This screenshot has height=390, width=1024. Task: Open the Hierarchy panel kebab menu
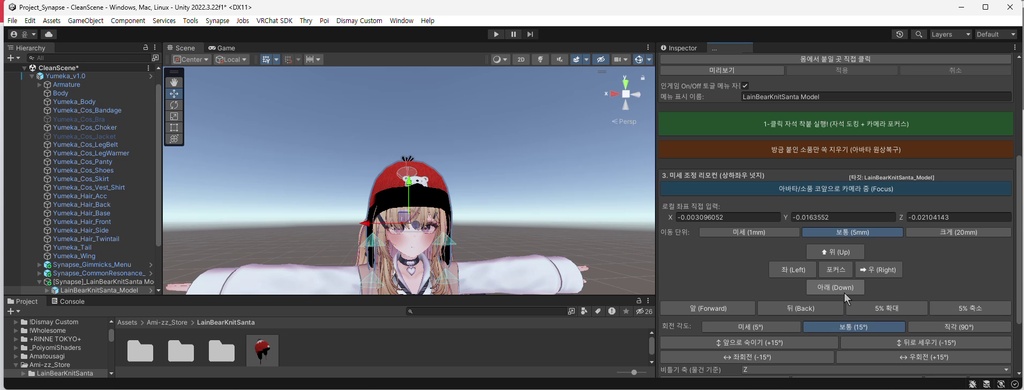point(155,48)
